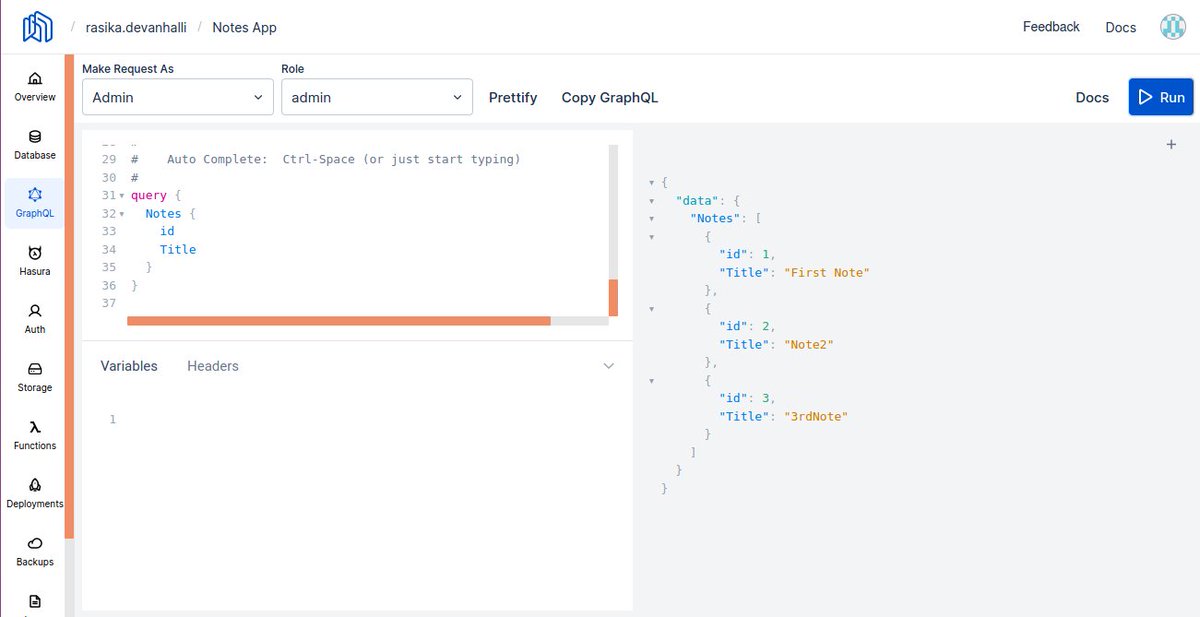Click the query keyword on line 31
The image size is (1200, 617).
point(149,195)
